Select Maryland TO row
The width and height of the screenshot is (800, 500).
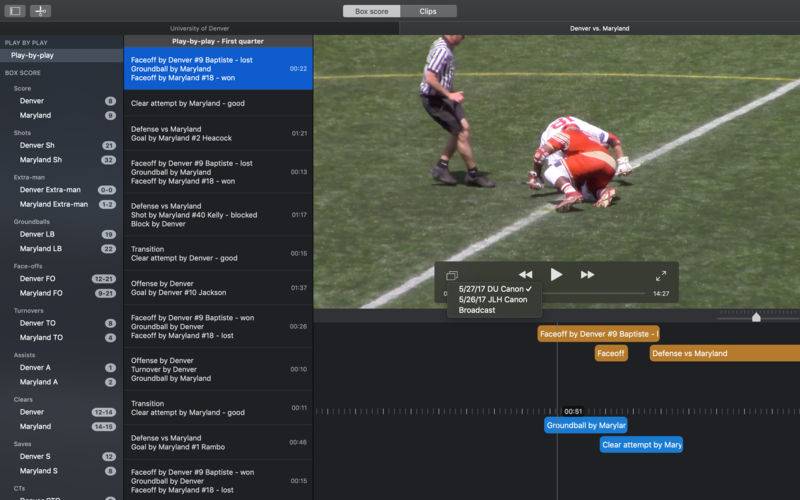[61, 337]
